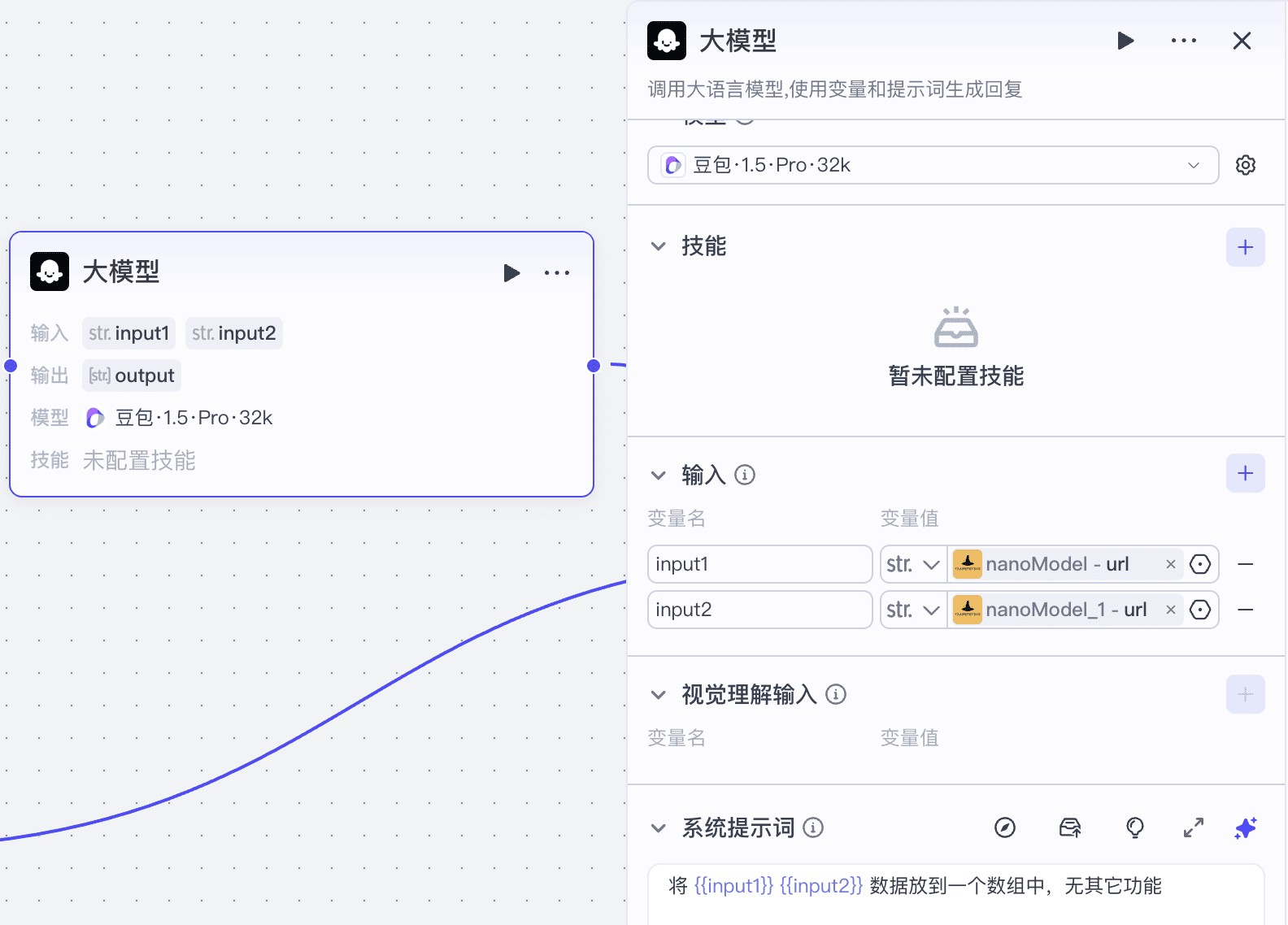
Task: Add a new skill with the plus icon
Action: tap(1245, 247)
